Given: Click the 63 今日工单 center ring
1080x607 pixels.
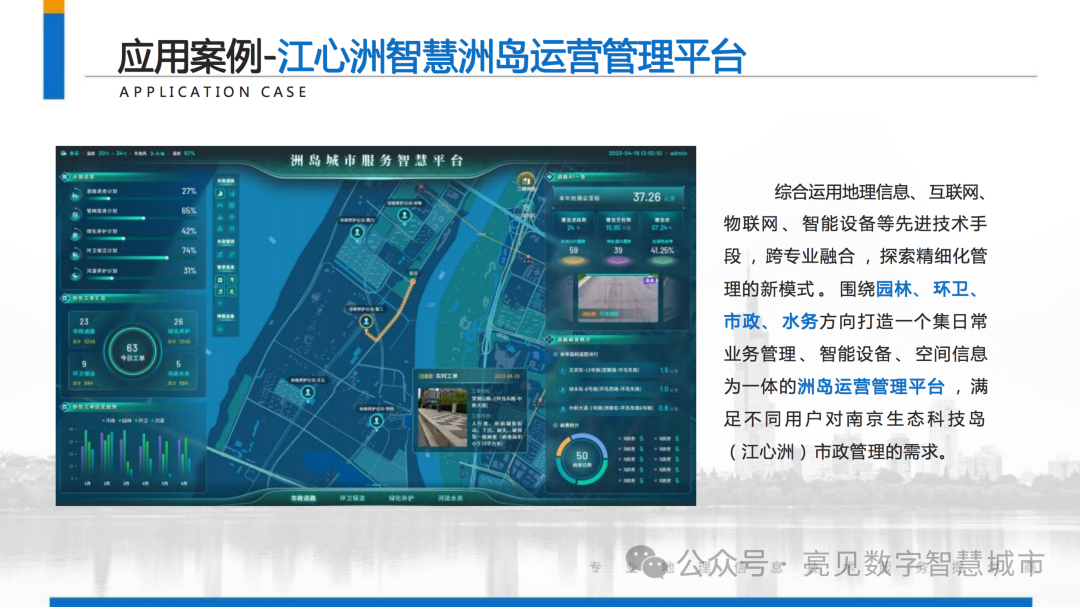Looking at the screenshot, I should 132,352.
